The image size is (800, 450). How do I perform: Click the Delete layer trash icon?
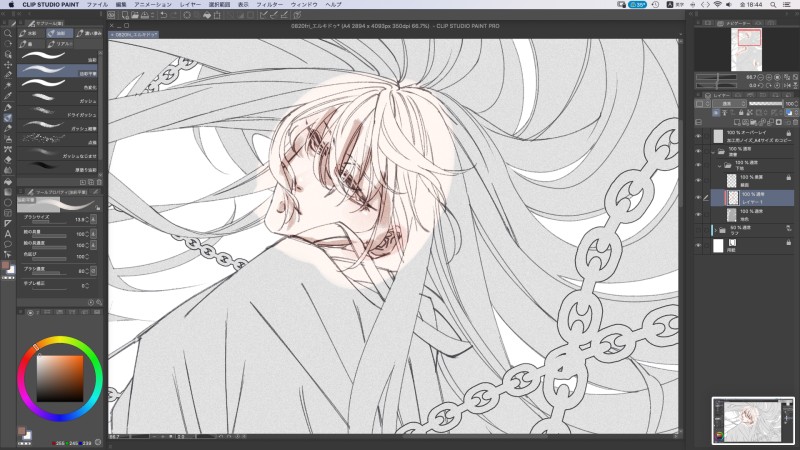(x=795, y=122)
